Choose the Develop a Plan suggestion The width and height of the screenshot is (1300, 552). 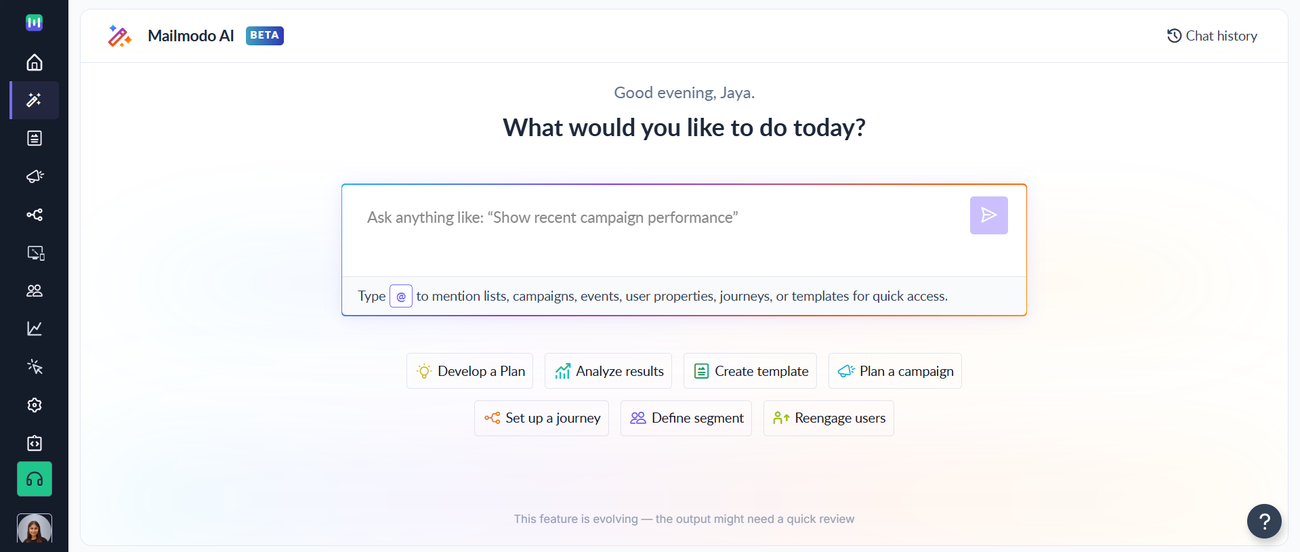pos(470,371)
